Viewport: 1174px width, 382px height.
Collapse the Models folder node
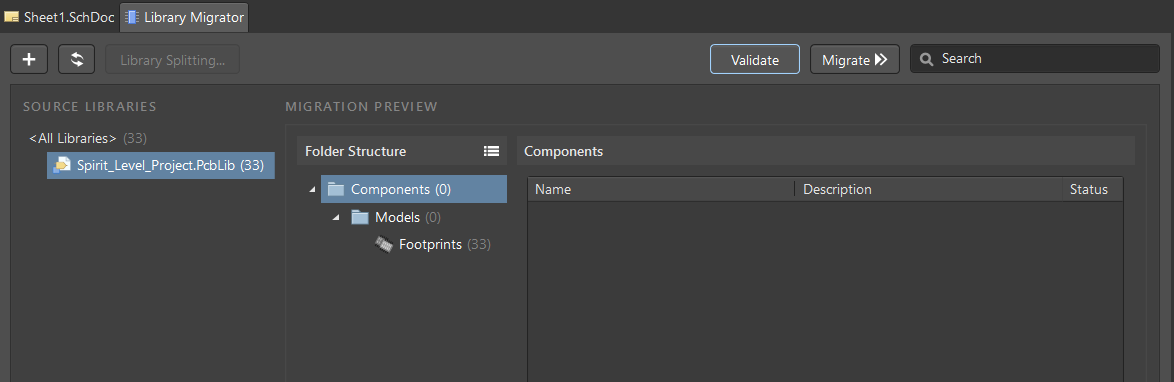[336, 218]
